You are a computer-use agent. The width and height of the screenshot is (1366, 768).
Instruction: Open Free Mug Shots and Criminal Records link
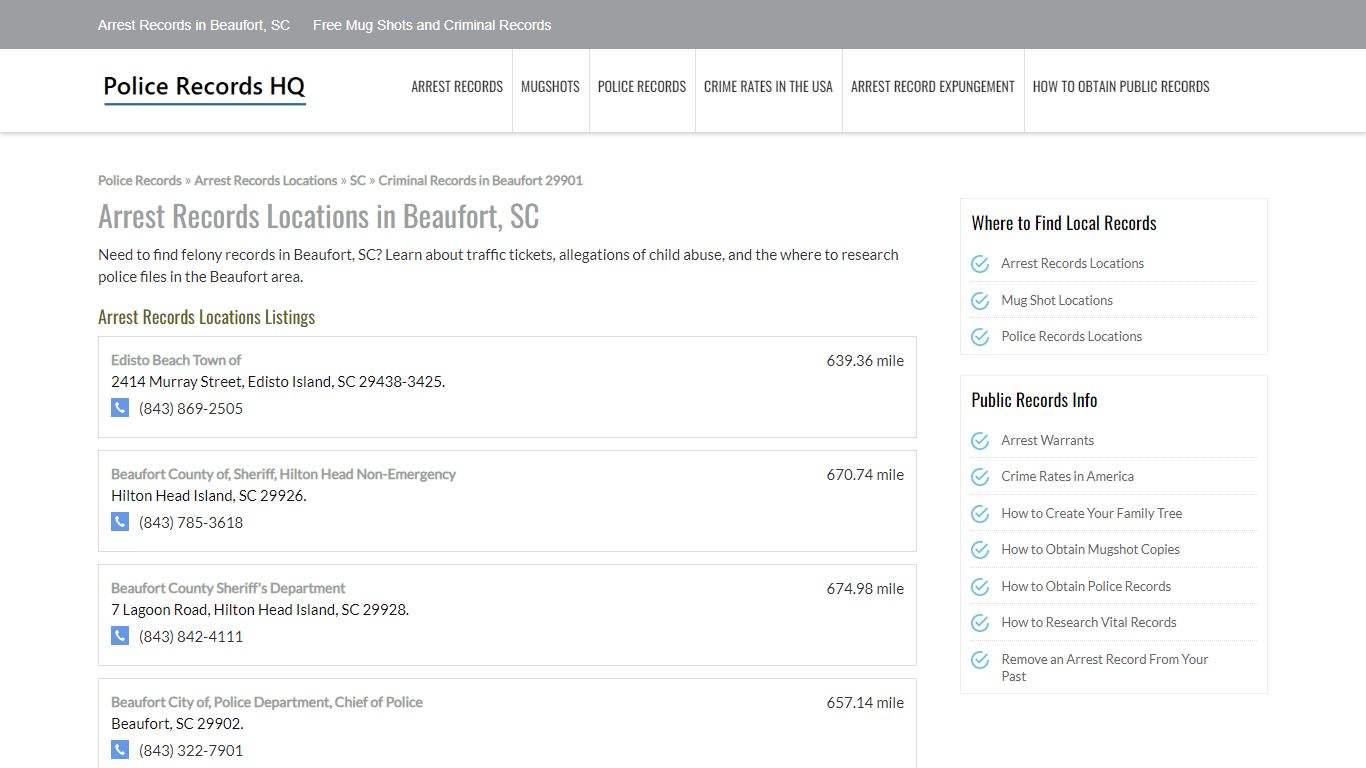coord(432,25)
